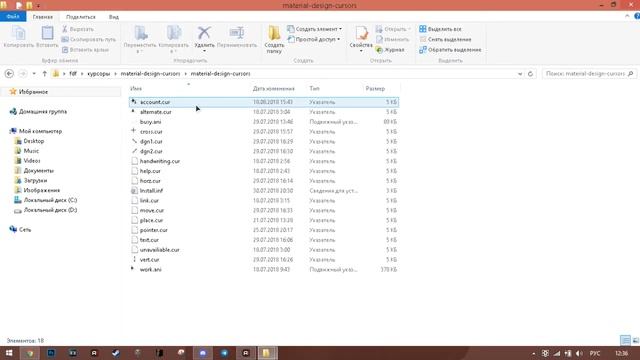
Task: Sort by the Имя column header
Action: coord(136,89)
